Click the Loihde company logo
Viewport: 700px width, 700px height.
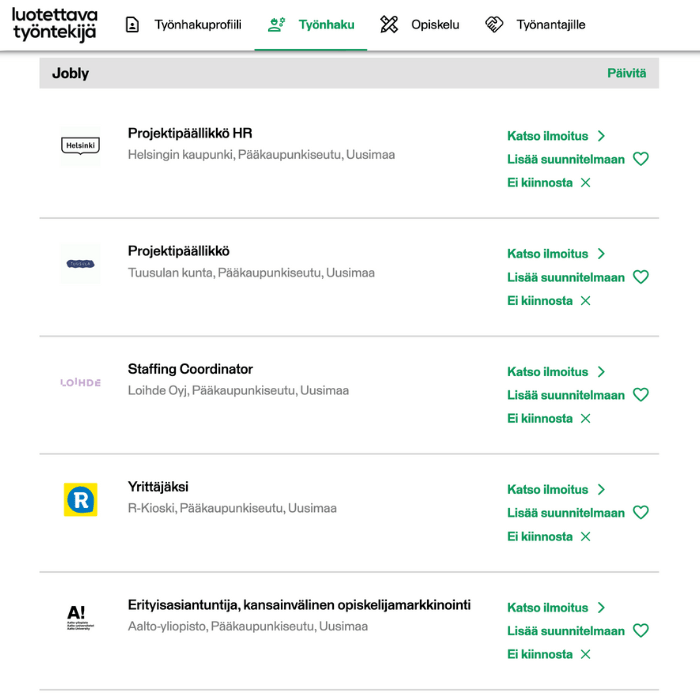(x=80, y=382)
